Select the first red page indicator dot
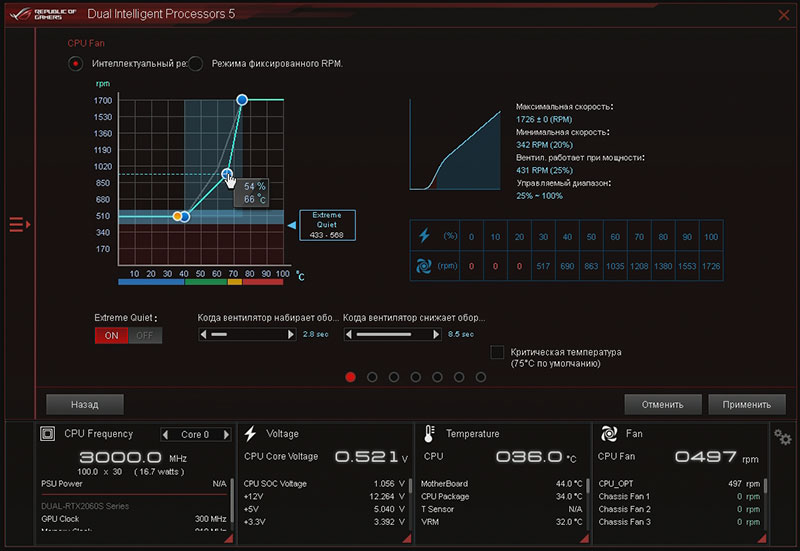Viewport: 800px width, 551px height. pos(351,377)
